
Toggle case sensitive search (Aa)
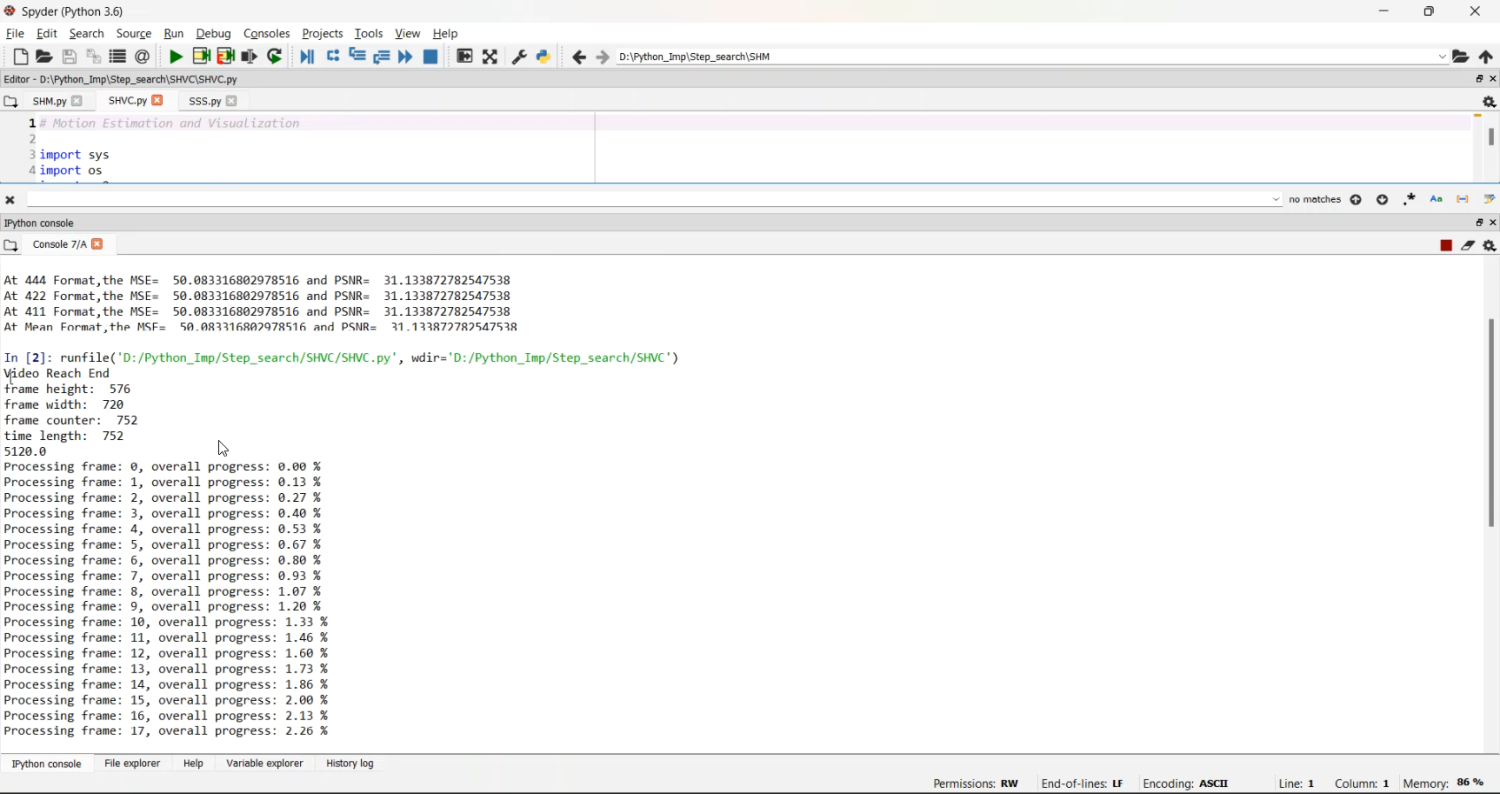1436,199
